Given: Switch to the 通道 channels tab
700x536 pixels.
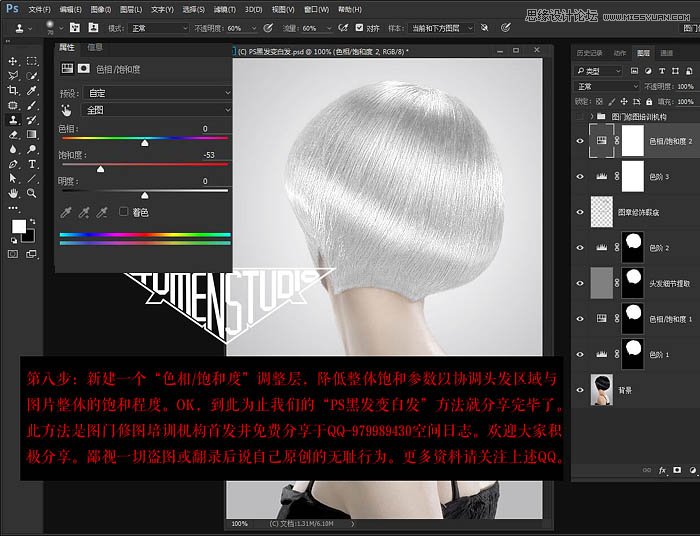Looking at the screenshot, I should 667,53.
